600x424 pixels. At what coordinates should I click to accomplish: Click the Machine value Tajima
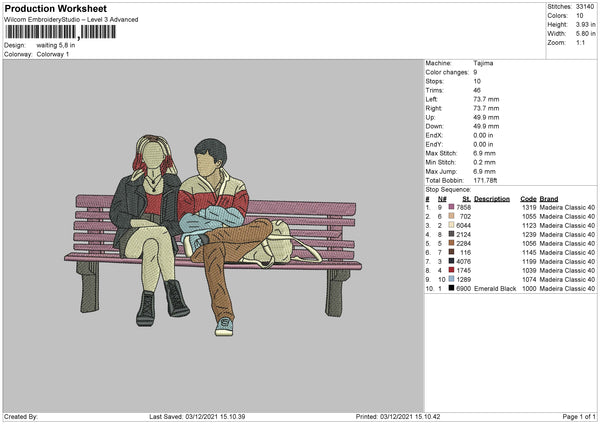(x=483, y=63)
